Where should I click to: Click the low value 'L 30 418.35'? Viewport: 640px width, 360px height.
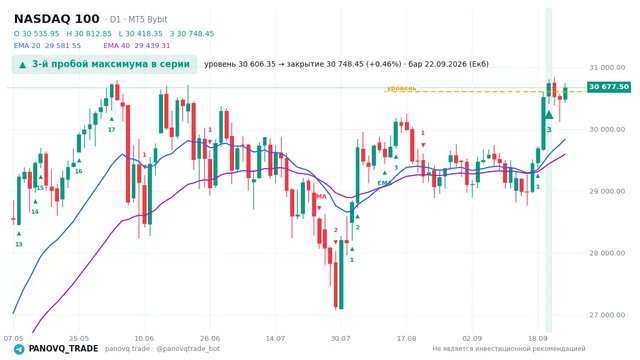tap(141, 34)
